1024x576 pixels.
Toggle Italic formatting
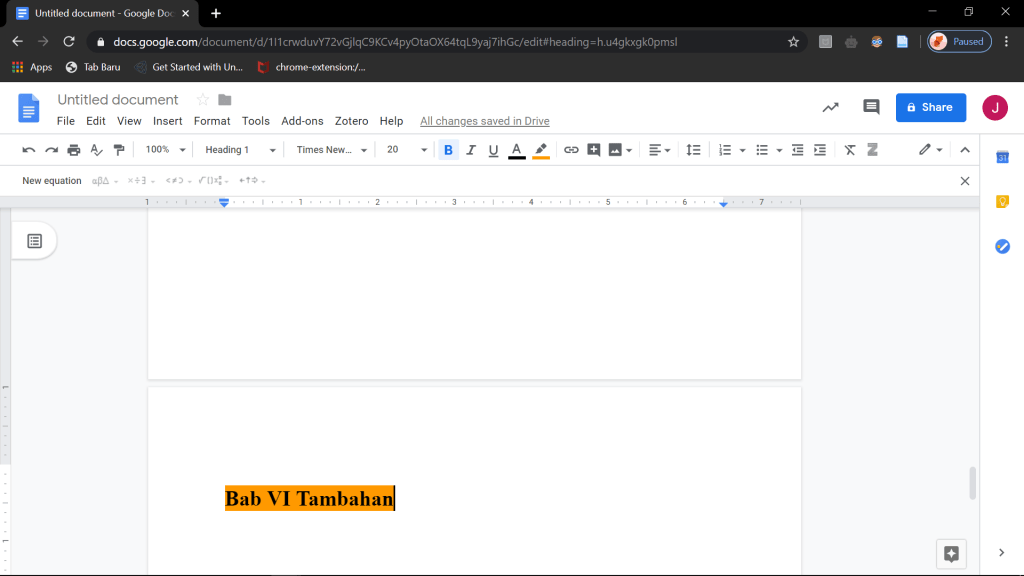pyautogui.click(x=470, y=150)
